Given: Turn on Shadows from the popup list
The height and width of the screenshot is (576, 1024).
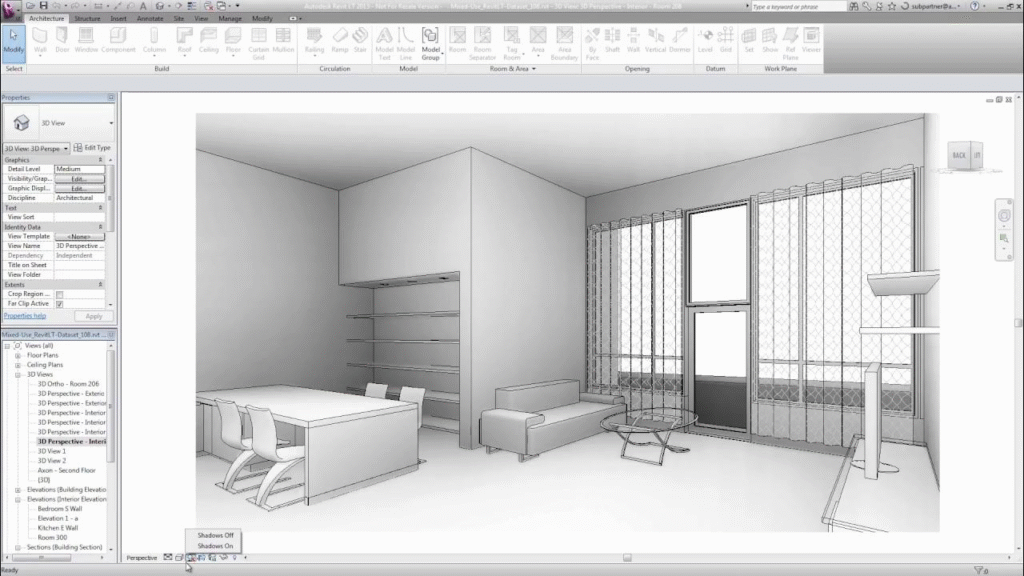Looking at the screenshot, I should pos(213,546).
